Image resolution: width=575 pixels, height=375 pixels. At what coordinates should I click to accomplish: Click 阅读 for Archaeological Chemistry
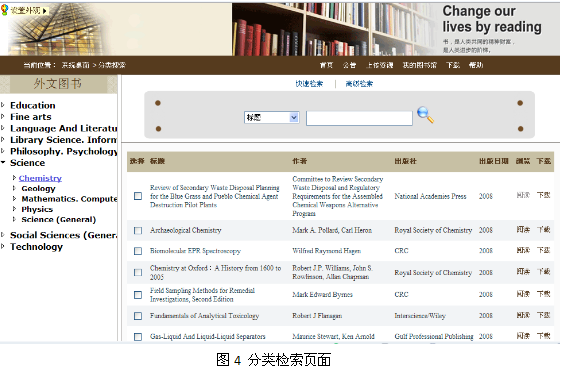tap(523, 230)
